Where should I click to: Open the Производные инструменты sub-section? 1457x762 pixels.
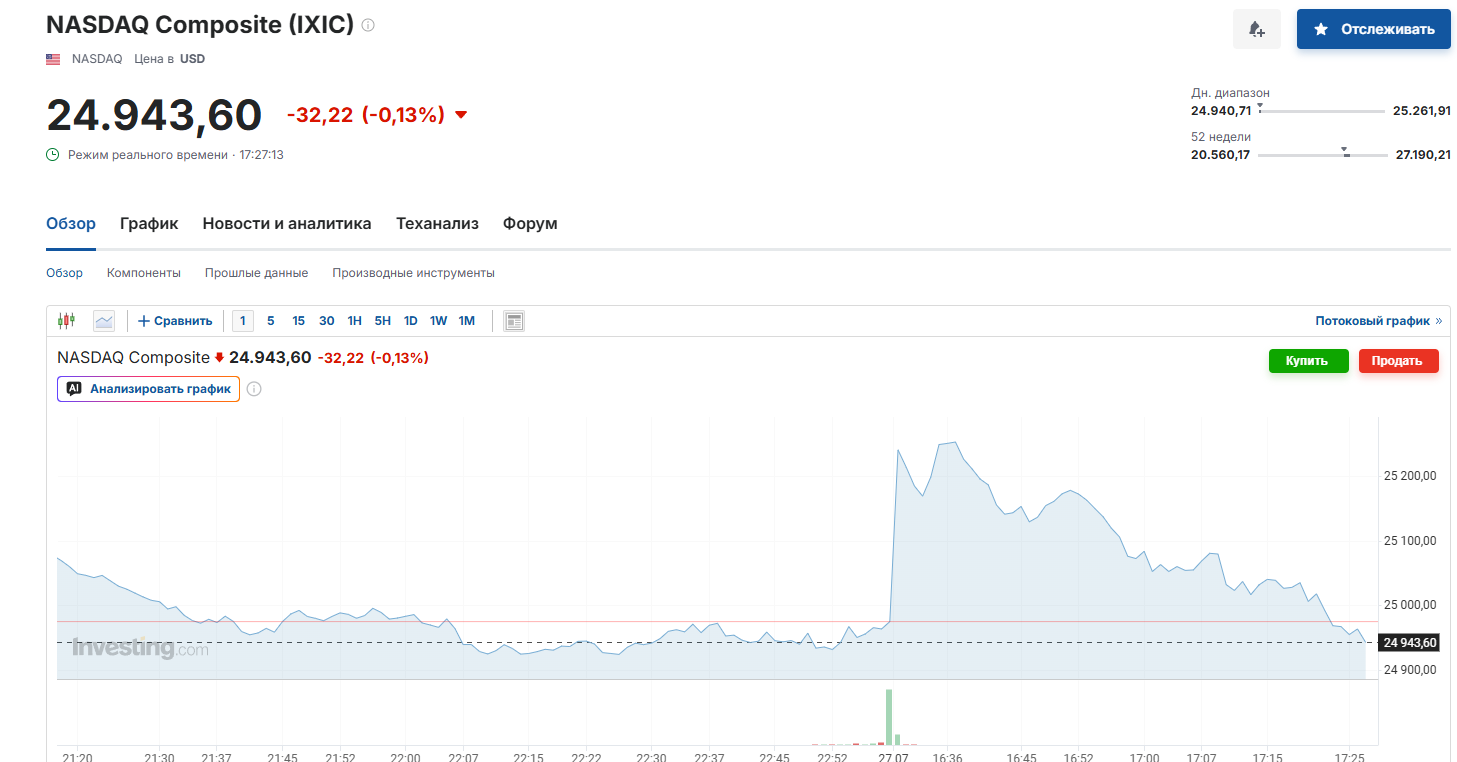[413, 273]
